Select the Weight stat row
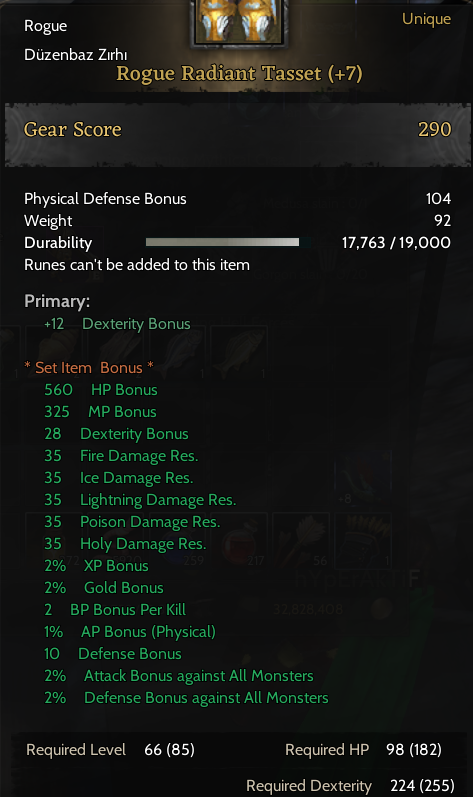Image resolution: width=473 pixels, height=797 pixels. (x=237, y=221)
